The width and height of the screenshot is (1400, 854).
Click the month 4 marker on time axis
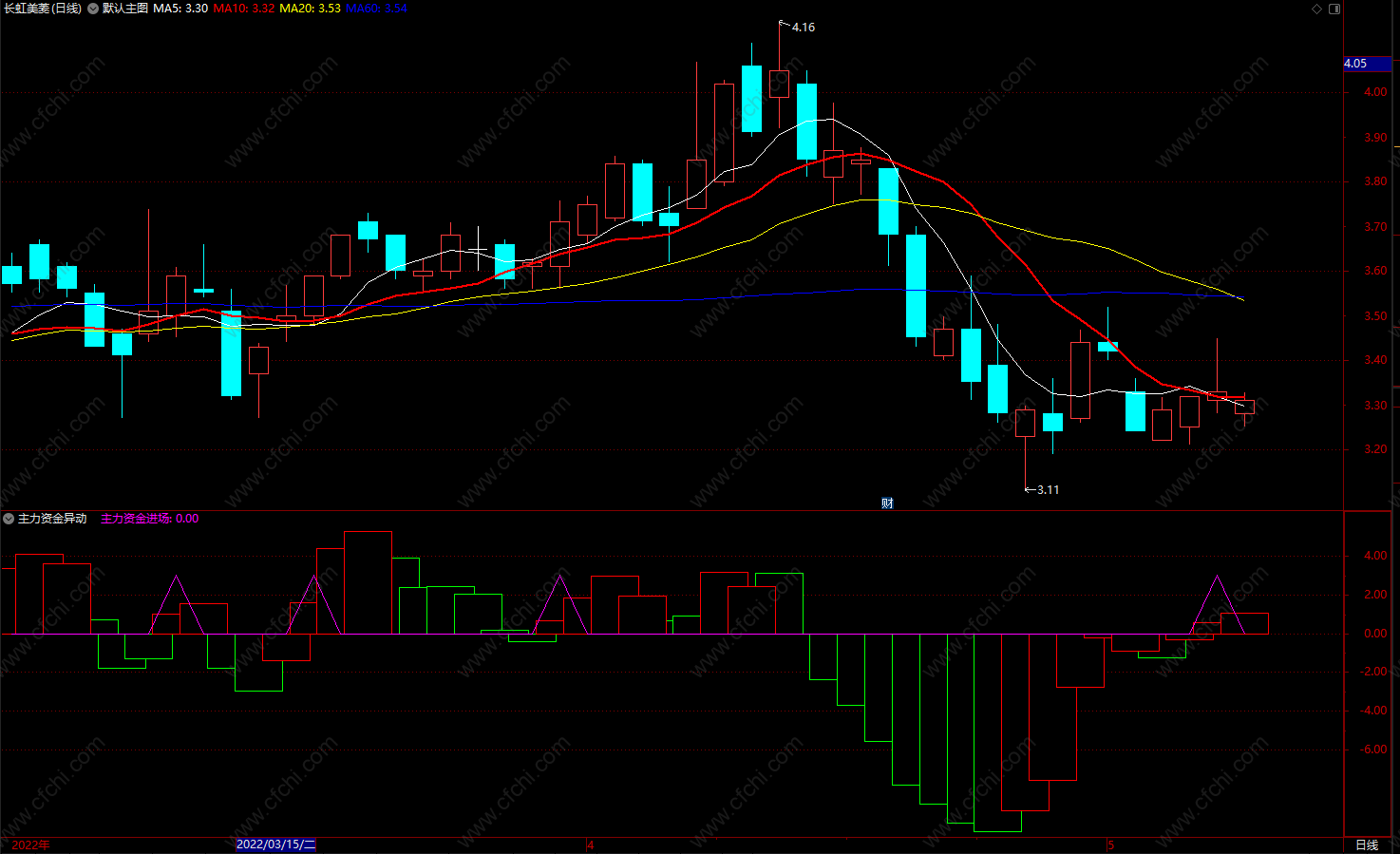tap(591, 845)
